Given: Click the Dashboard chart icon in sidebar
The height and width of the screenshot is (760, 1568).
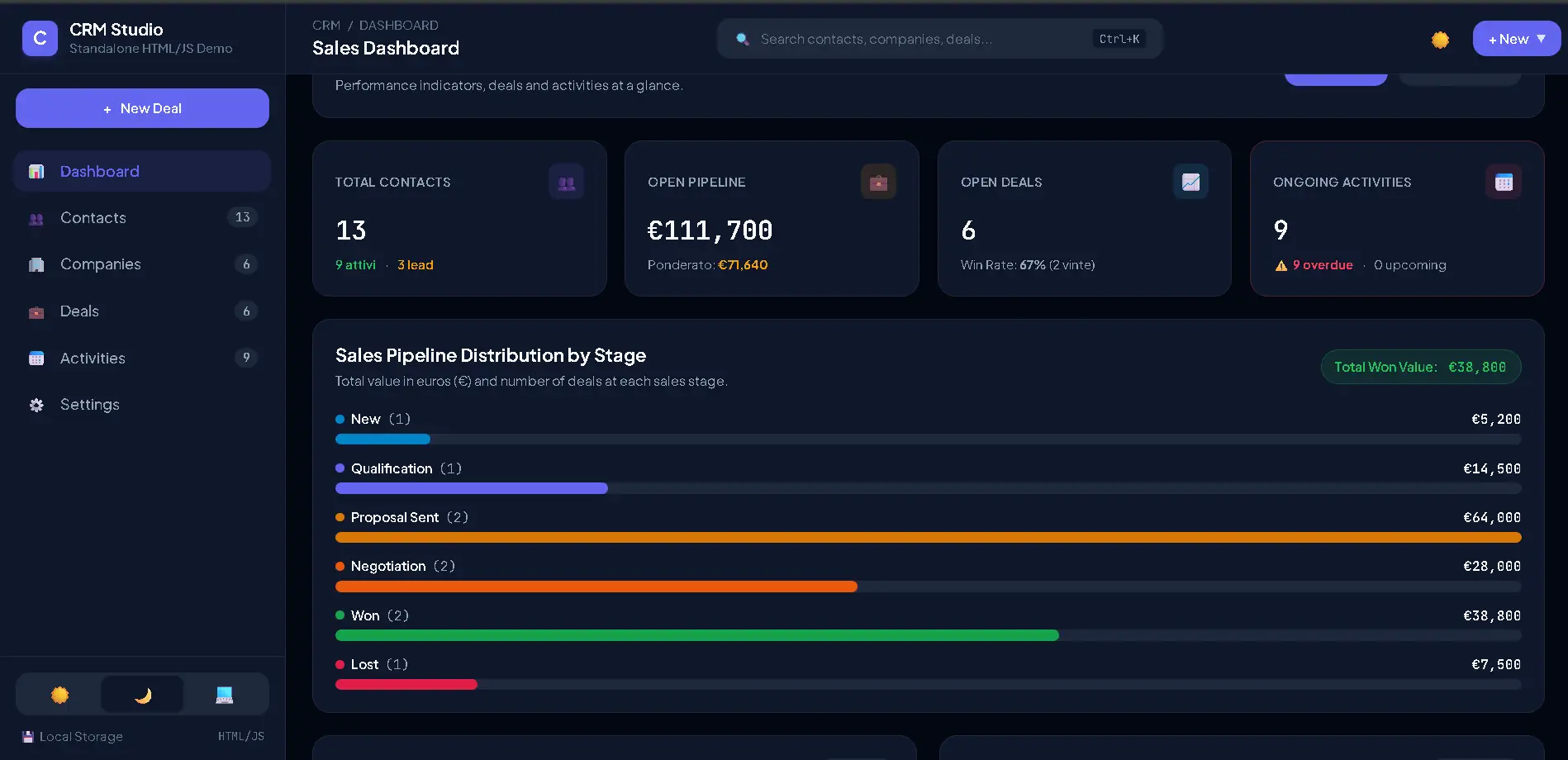Looking at the screenshot, I should tap(36, 172).
